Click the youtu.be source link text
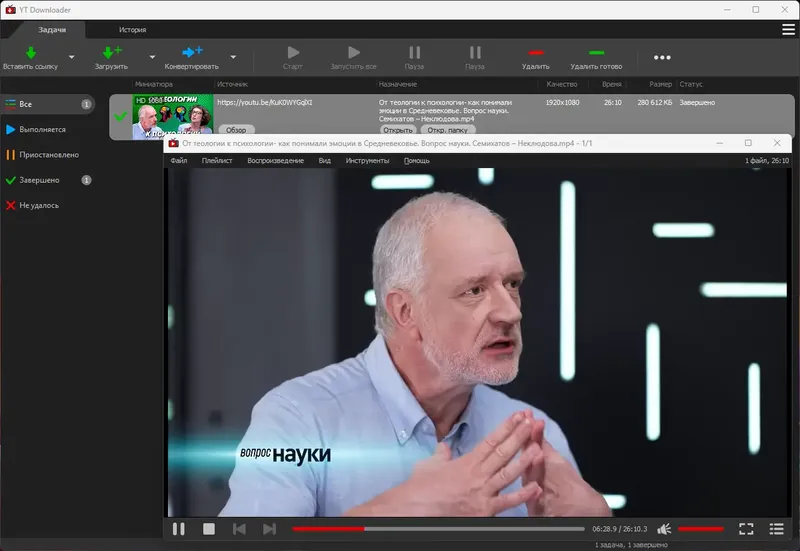The height and width of the screenshot is (551, 800). pos(265,102)
